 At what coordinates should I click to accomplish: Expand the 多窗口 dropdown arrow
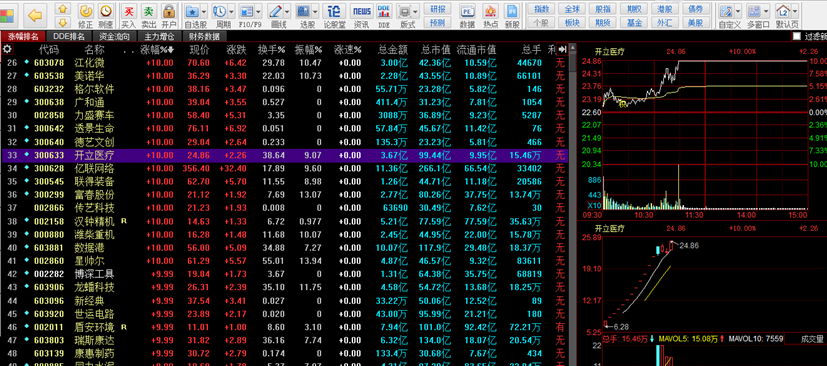[x=765, y=11]
